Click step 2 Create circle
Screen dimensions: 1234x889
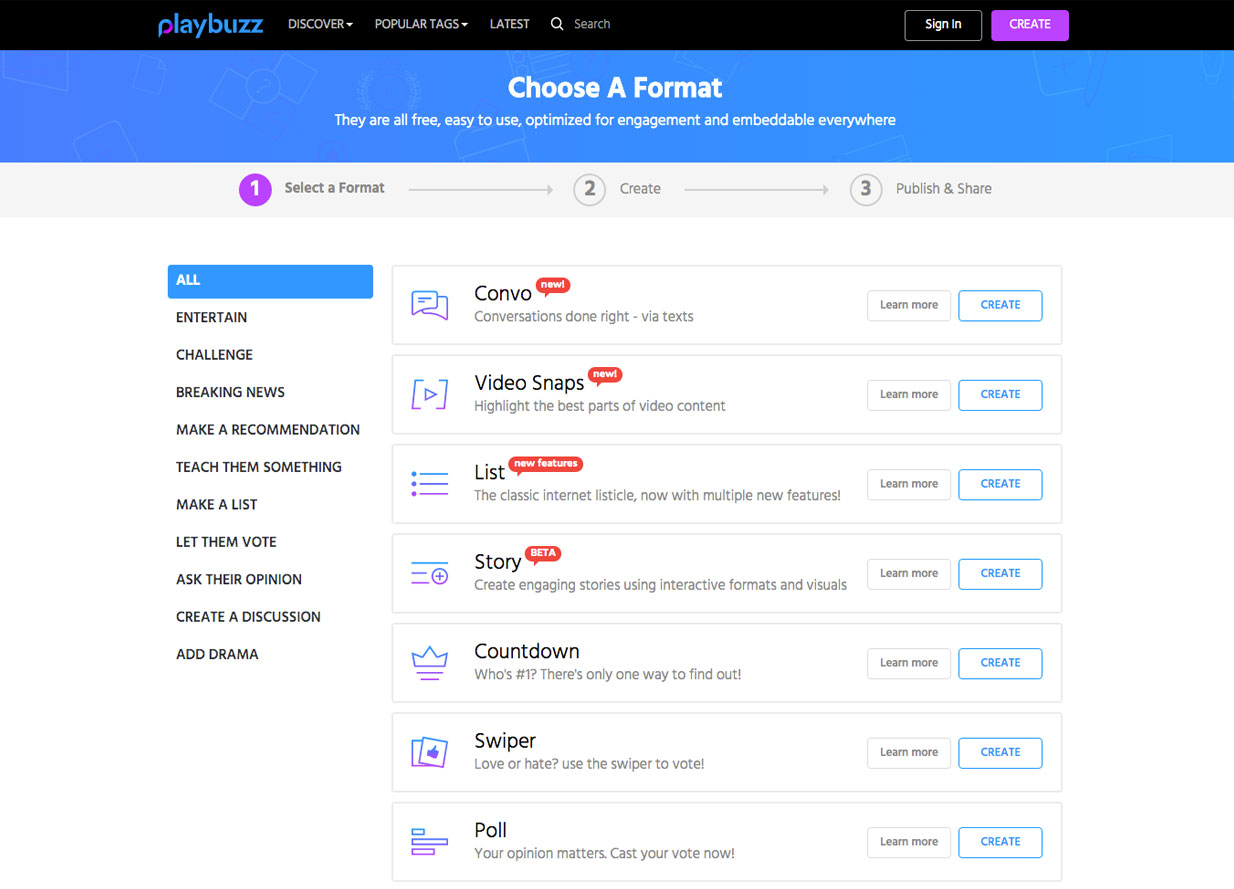[x=589, y=189]
